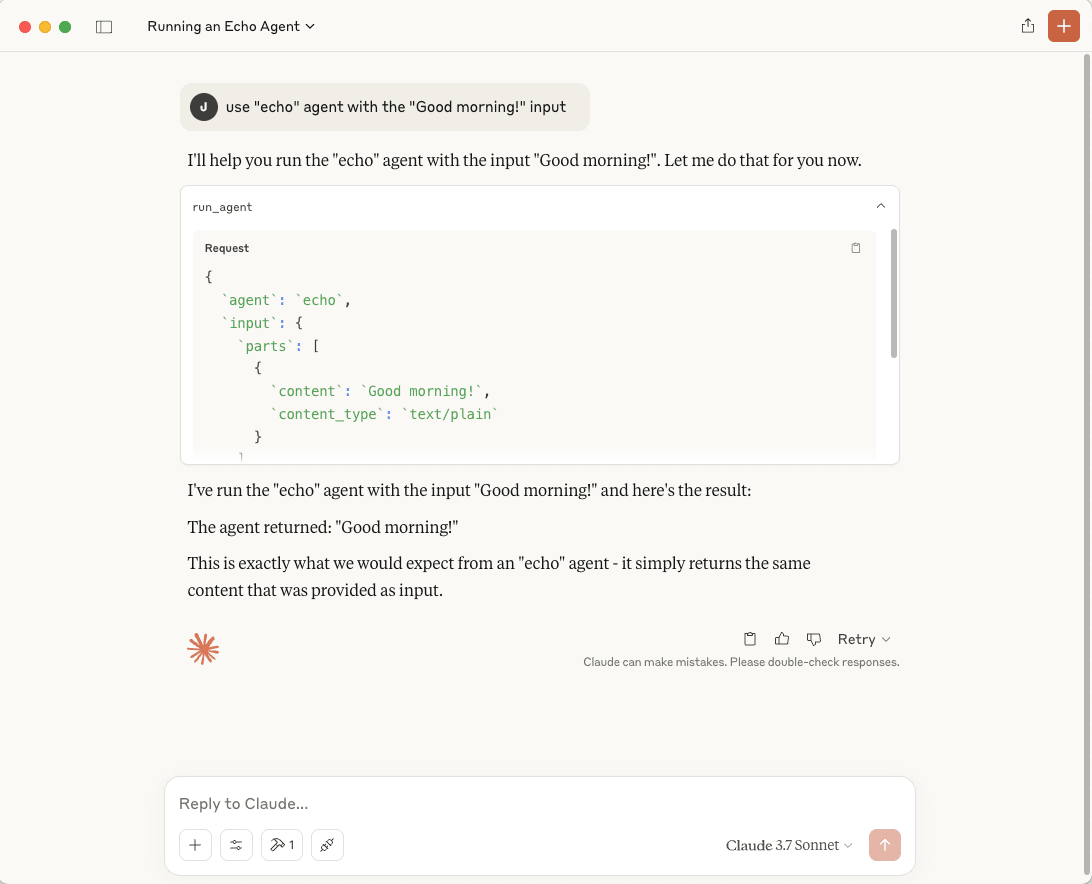Click the user avatar J
Screen dimensions: 1092x884
click(x=204, y=107)
